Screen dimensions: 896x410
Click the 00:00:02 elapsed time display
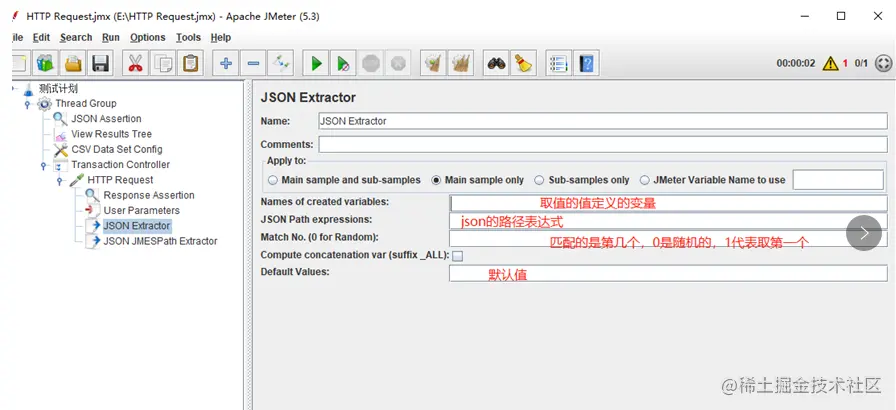795,63
